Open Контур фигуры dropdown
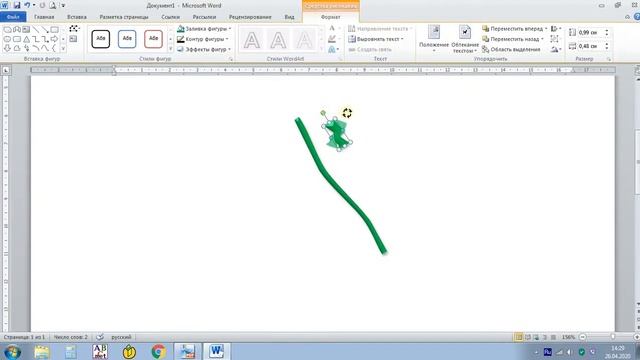 203,39
